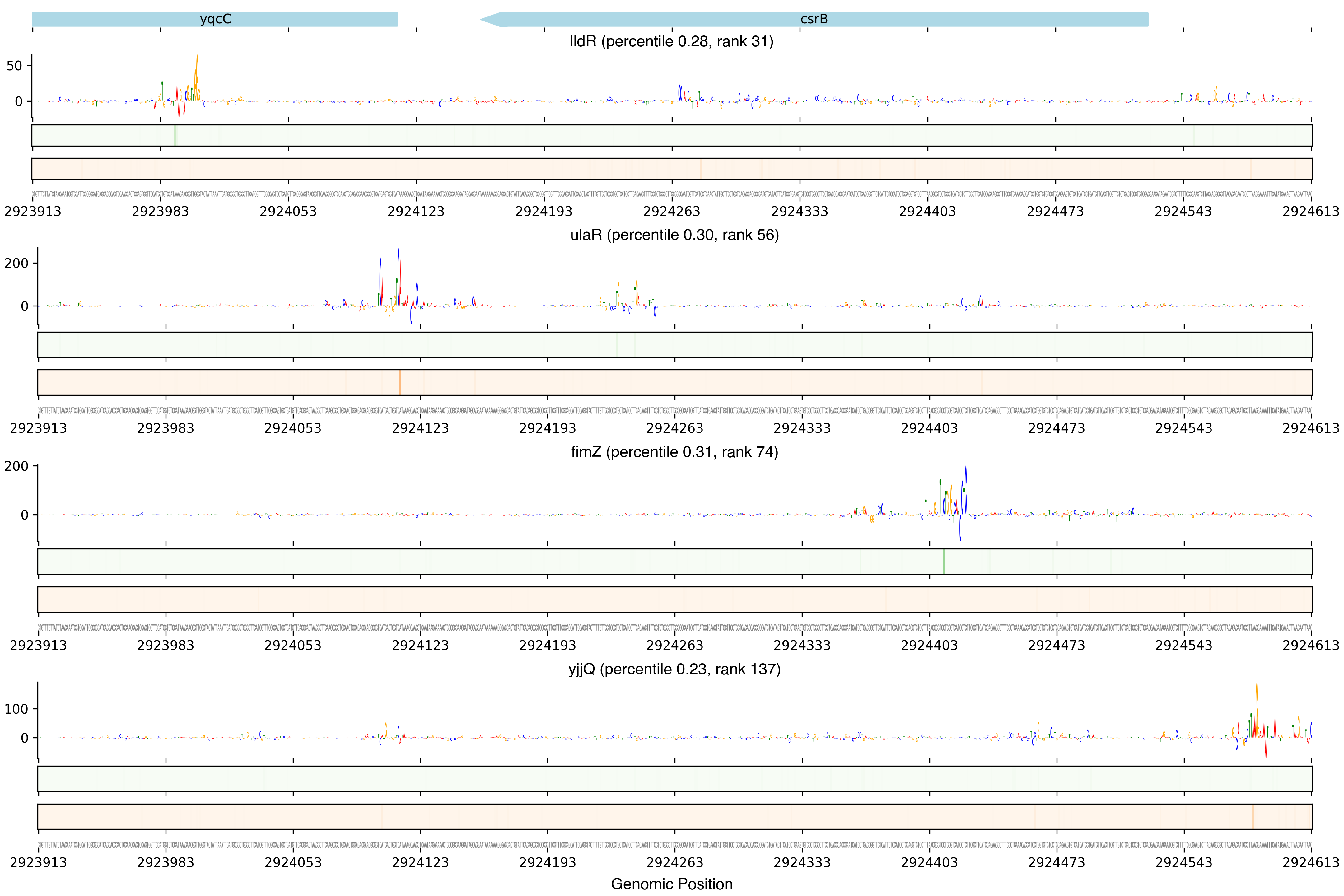Click the dark green stripe in fimZ heatmap
The width and height of the screenshot is (1344, 896).
(x=944, y=562)
